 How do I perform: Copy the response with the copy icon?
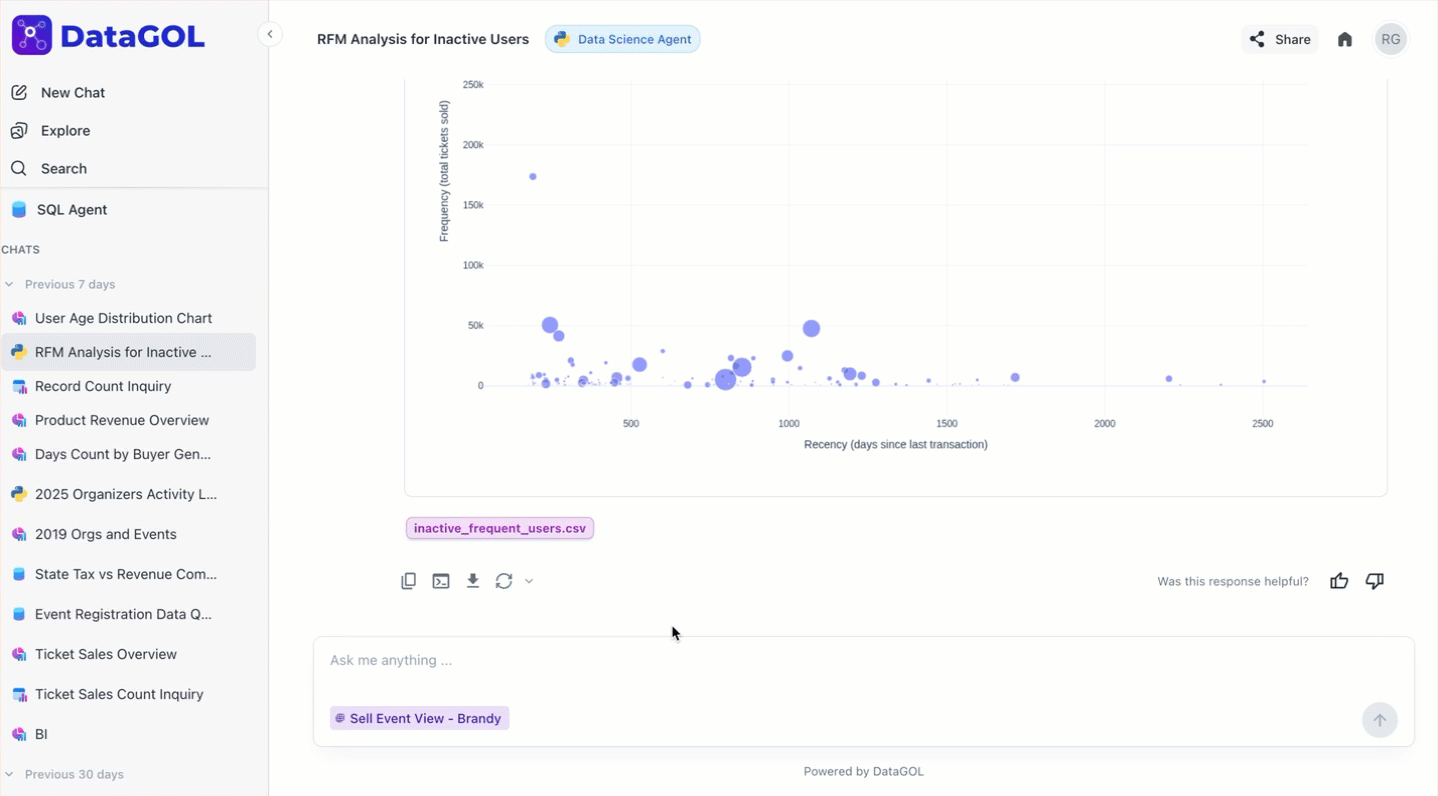(408, 581)
